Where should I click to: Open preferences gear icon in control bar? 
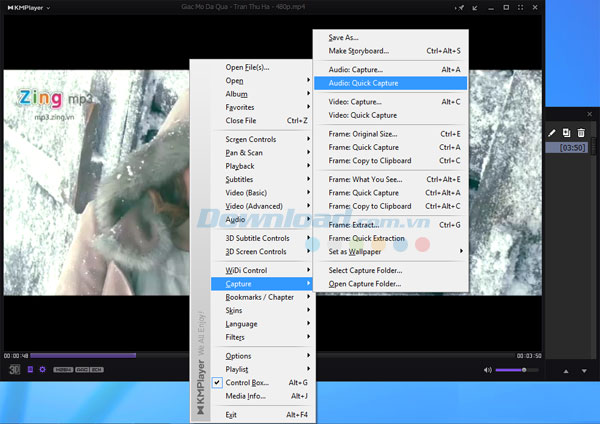(42, 370)
